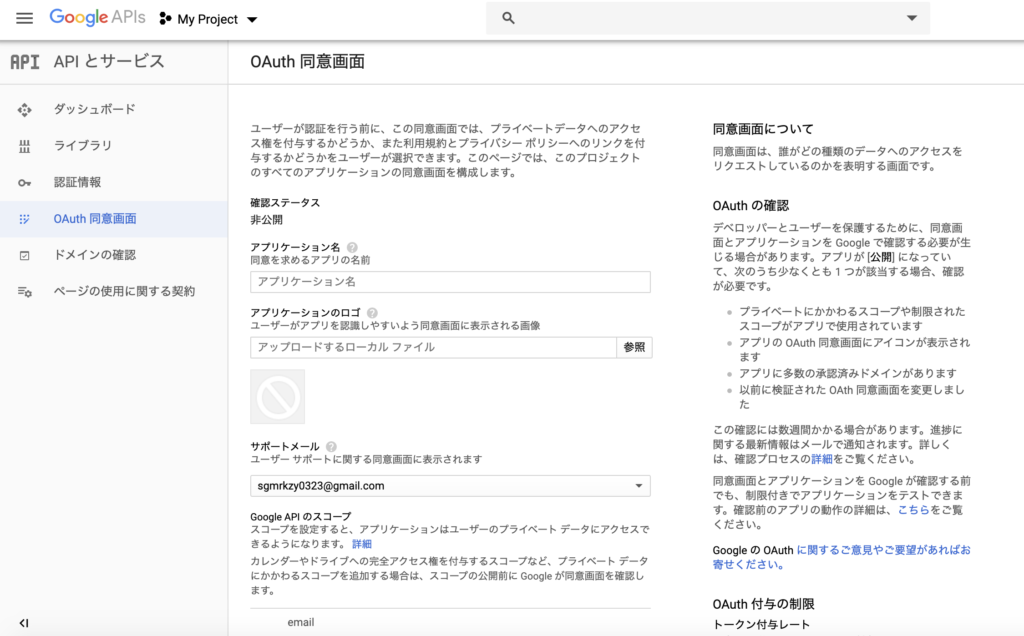Click the project hexagon icon beside My Project
This screenshot has width=1024, height=636.
[x=165, y=19]
